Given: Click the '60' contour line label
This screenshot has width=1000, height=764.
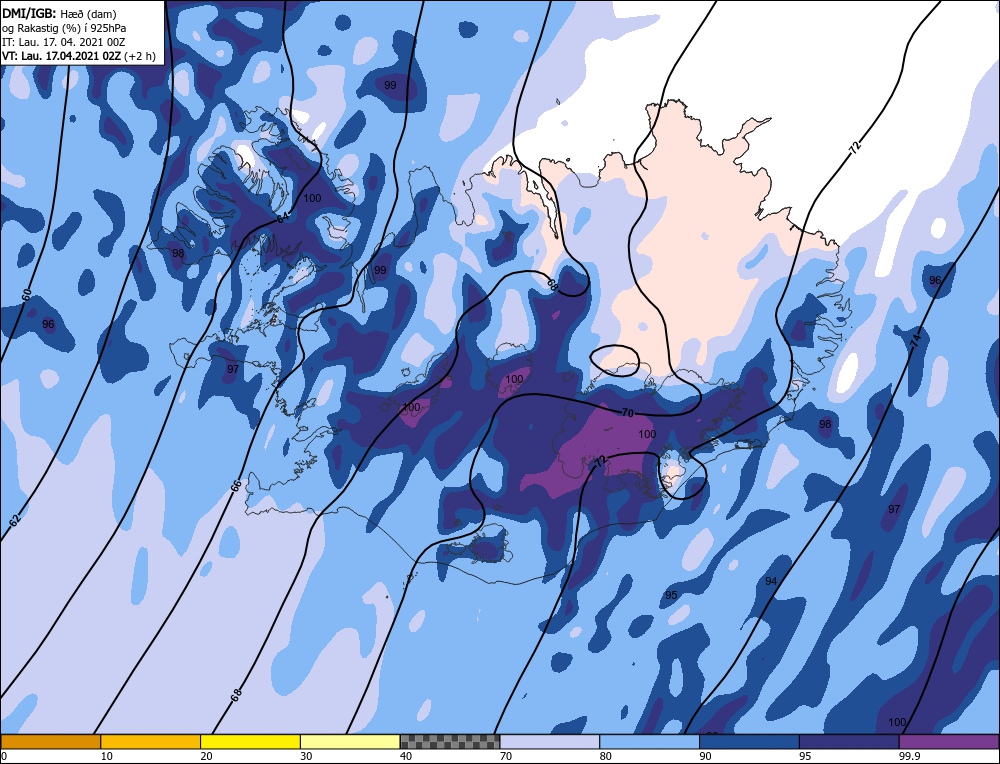Looking at the screenshot, I should 26,295.
